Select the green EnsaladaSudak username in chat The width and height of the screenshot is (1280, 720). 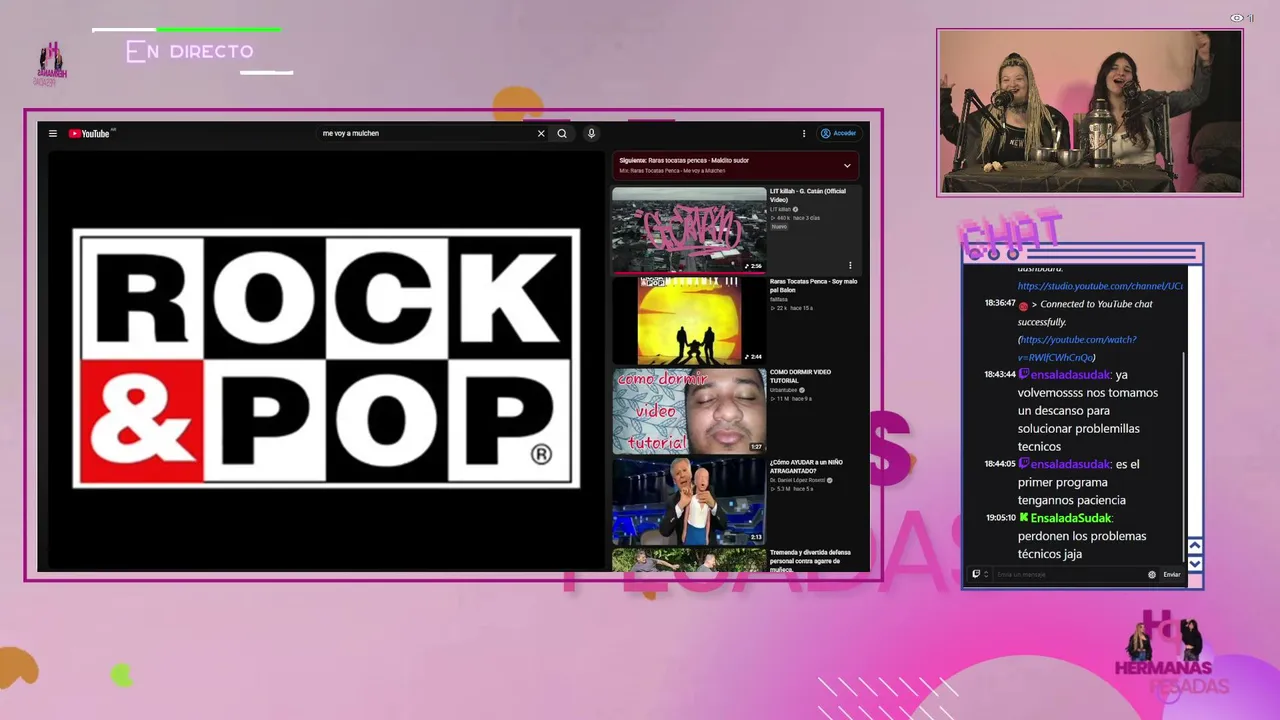1071,518
